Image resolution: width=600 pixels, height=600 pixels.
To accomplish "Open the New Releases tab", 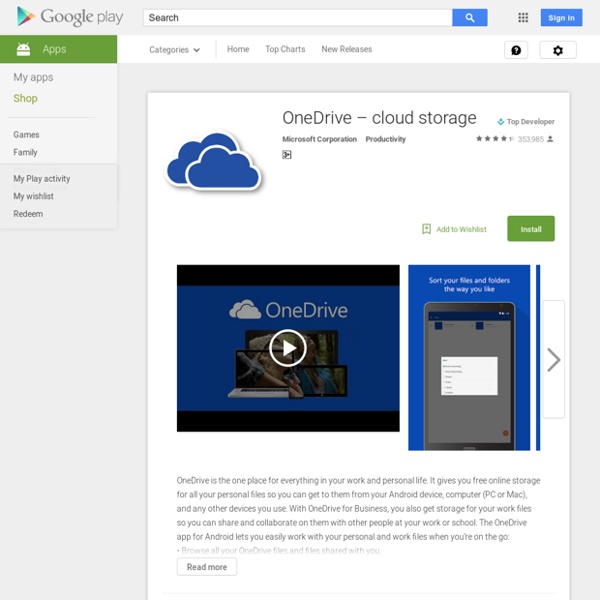I will tap(346, 49).
